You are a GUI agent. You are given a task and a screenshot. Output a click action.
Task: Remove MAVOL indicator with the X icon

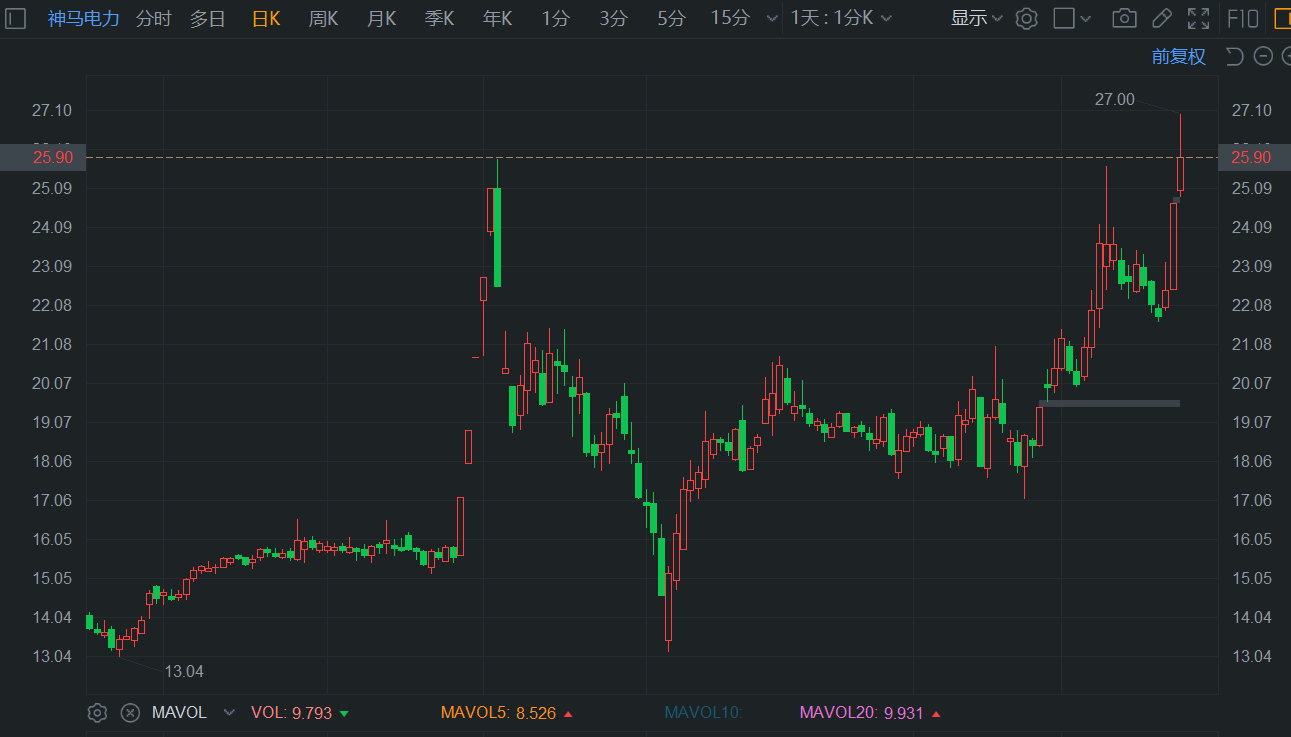coord(130,712)
